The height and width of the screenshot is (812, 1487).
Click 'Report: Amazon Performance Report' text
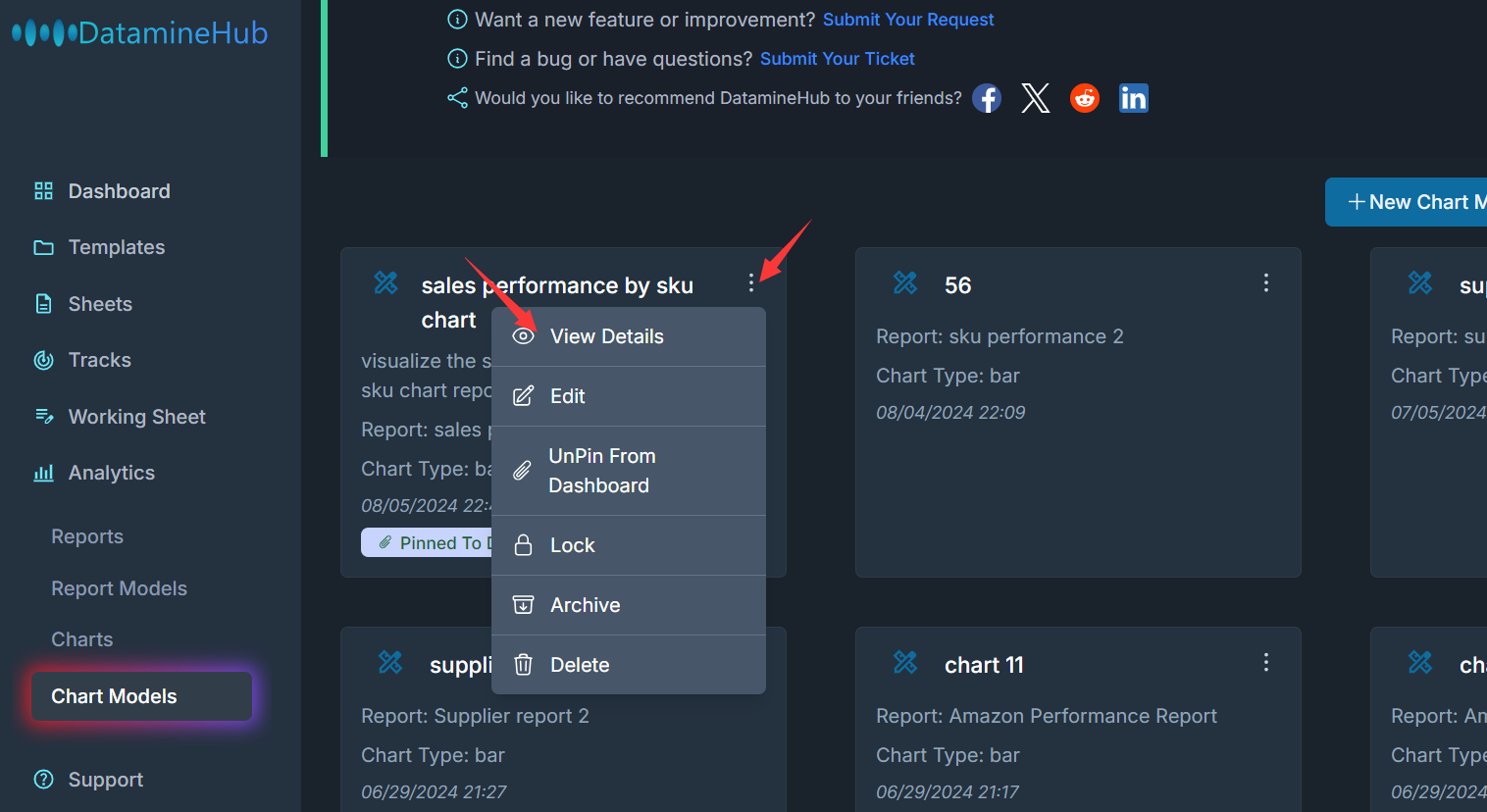(1047, 716)
